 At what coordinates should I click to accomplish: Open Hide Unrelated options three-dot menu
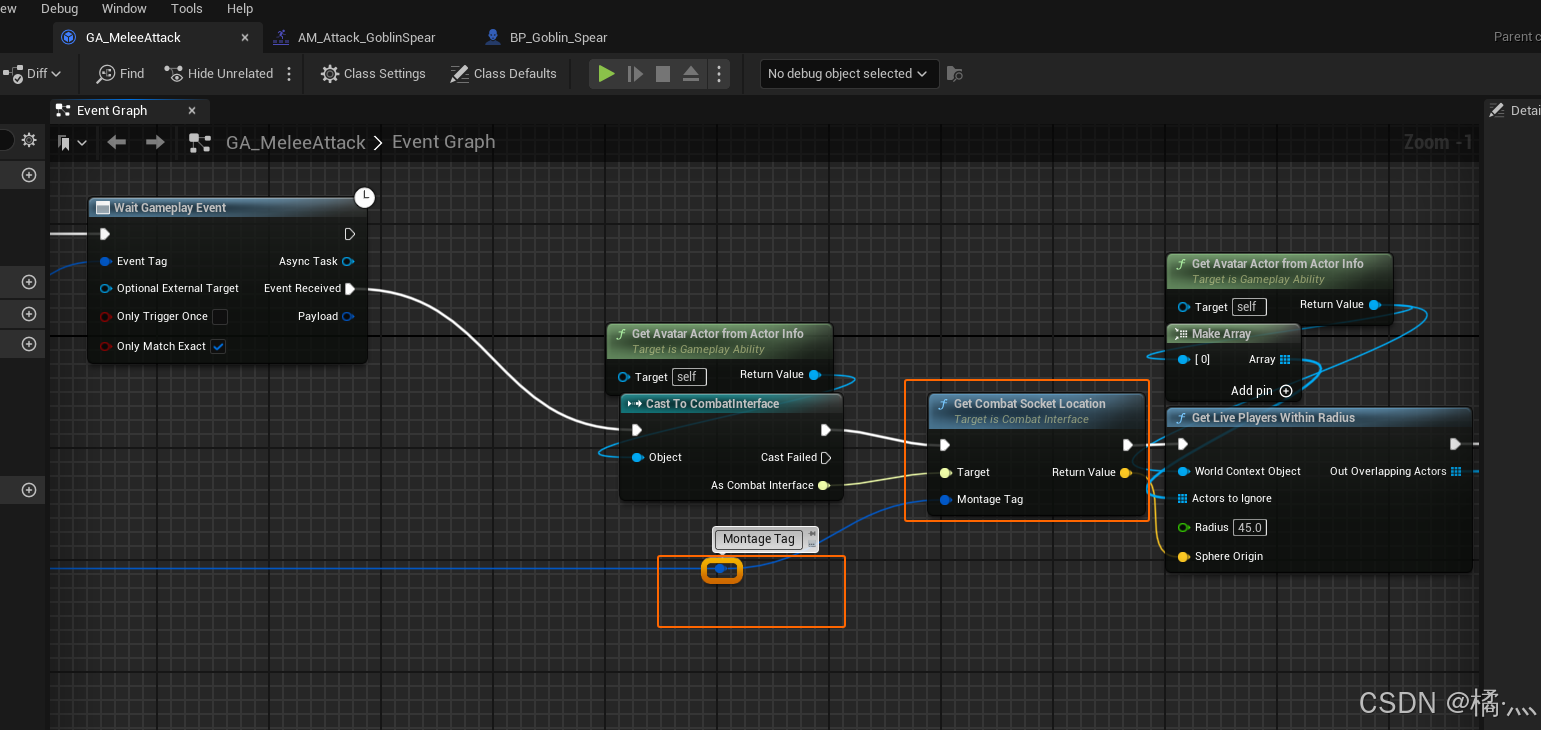(x=289, y=74)
